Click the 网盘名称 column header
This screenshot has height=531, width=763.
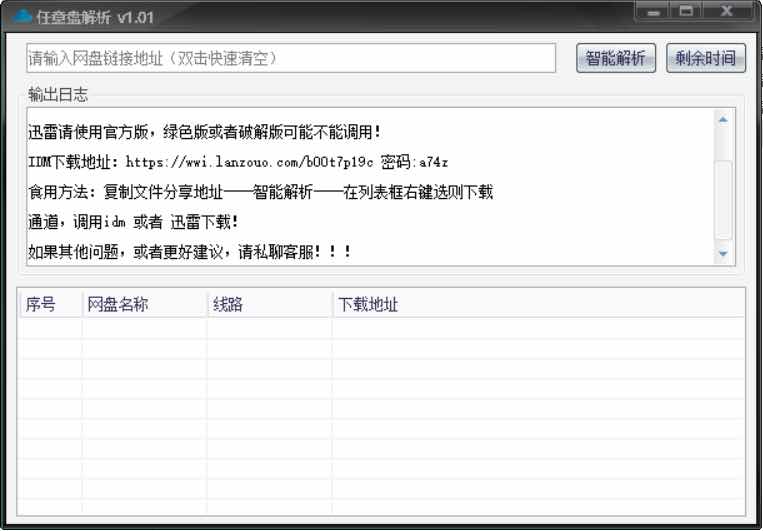pos(145,305)
